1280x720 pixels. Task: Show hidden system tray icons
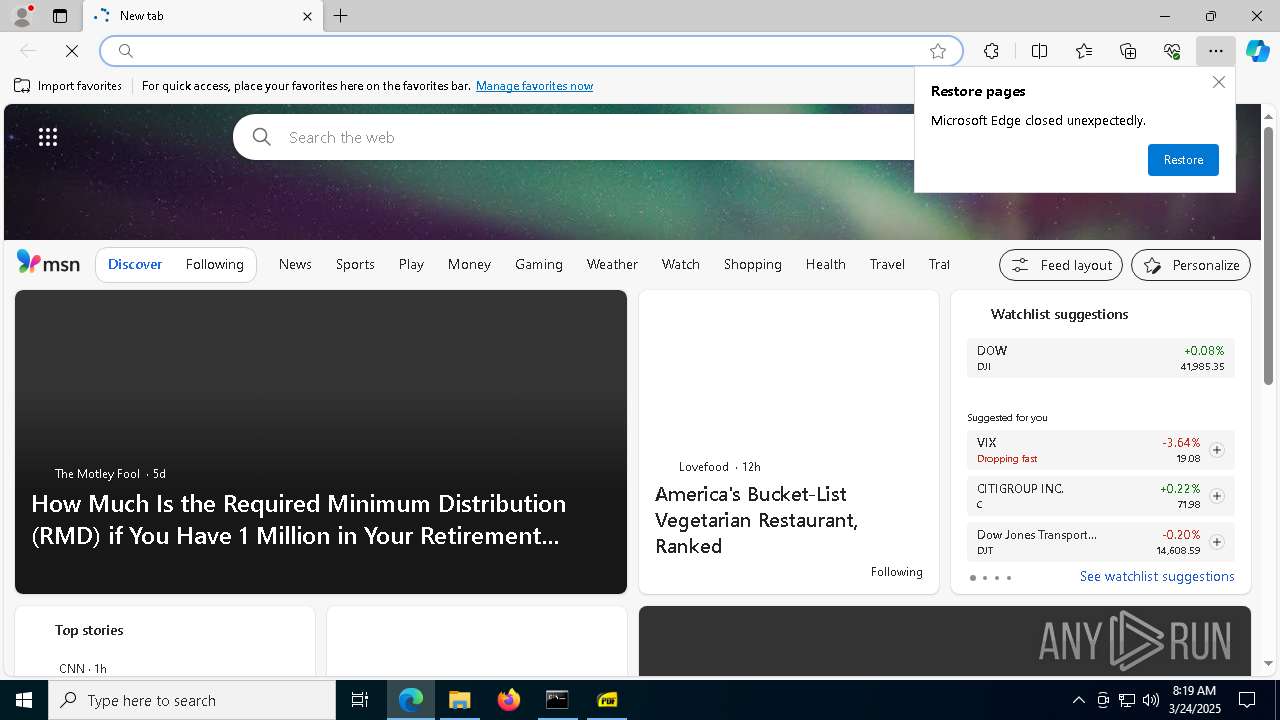pos(1078,700)
